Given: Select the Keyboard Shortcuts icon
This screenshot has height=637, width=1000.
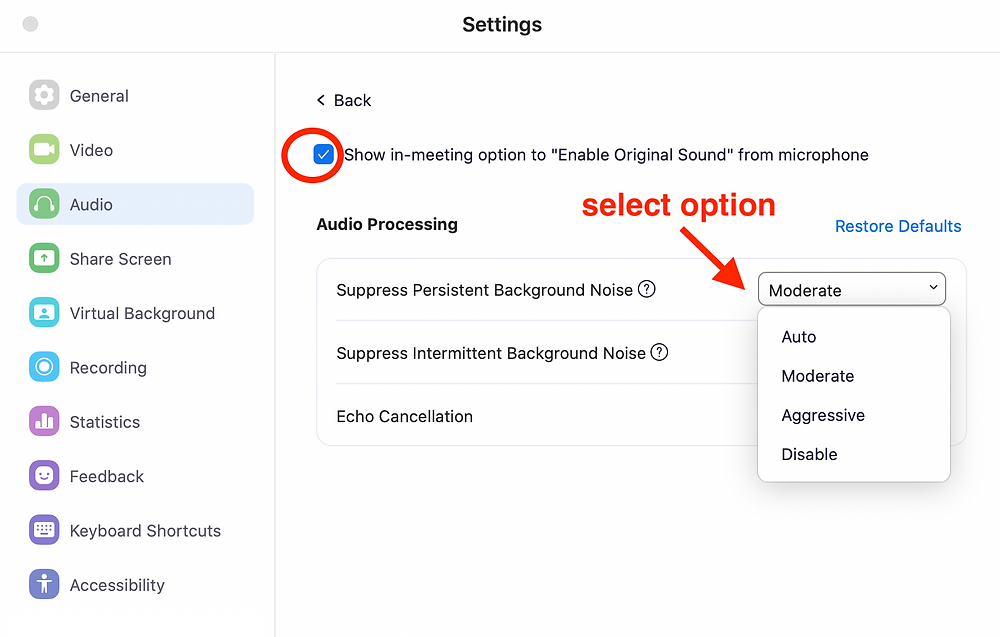Looking at the screenshot, I should click(x=44, y=530).
